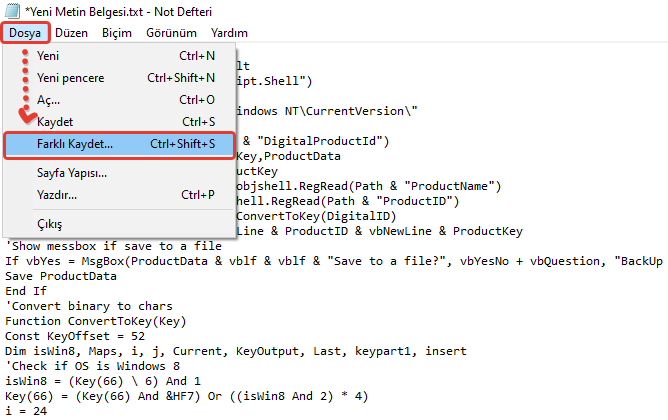Image resolution: width=668 pixels, height=420 pixels.
Task: Select Farklı Kaydet... in the menu
Action: [x=75, y=144]
